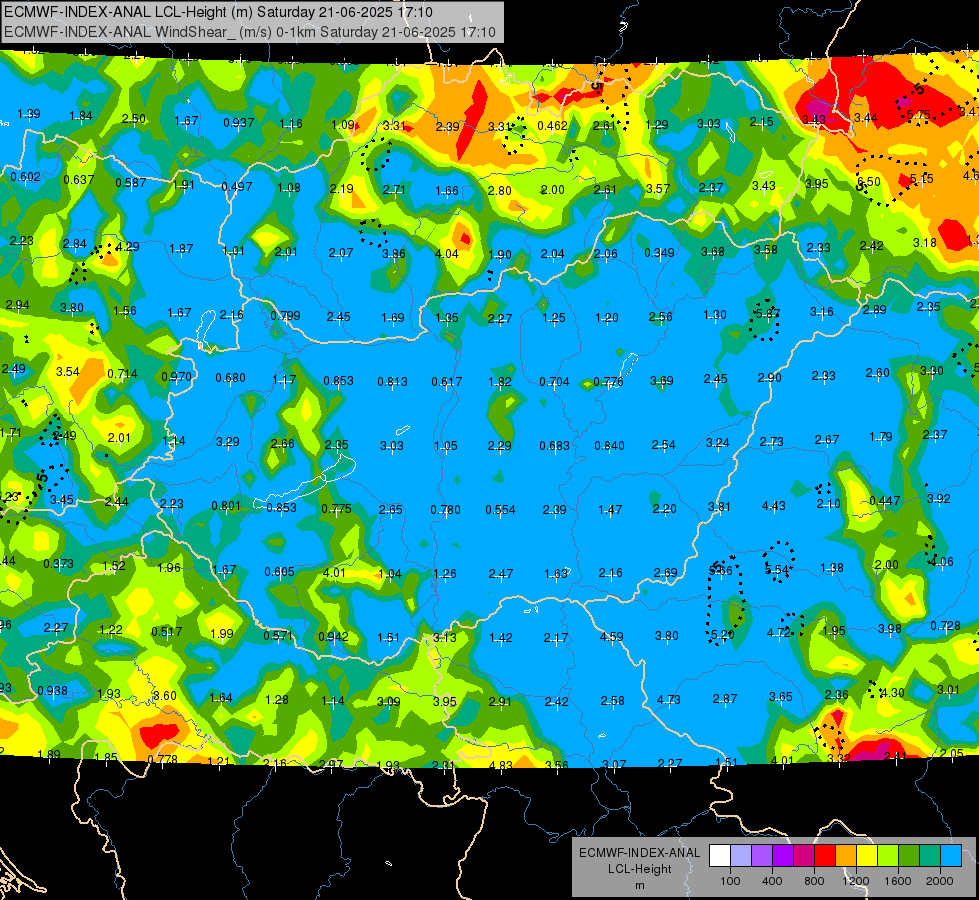This screenshot has width=979, height=900.
Task: Click the wind shear value 4.83
Action: [501, 764]
